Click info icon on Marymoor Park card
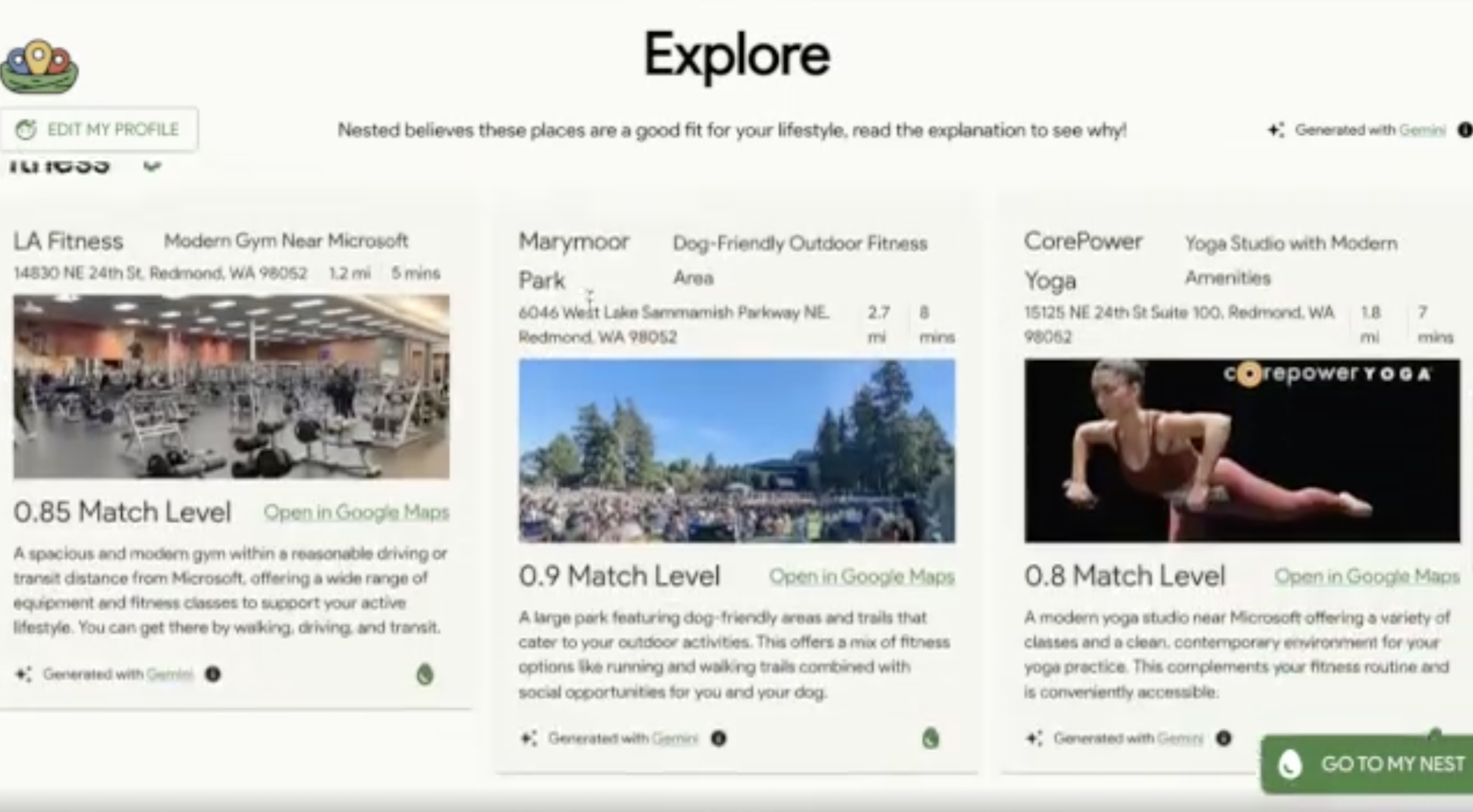Screen dimensions: 1473x812 [x=719, y=738]
